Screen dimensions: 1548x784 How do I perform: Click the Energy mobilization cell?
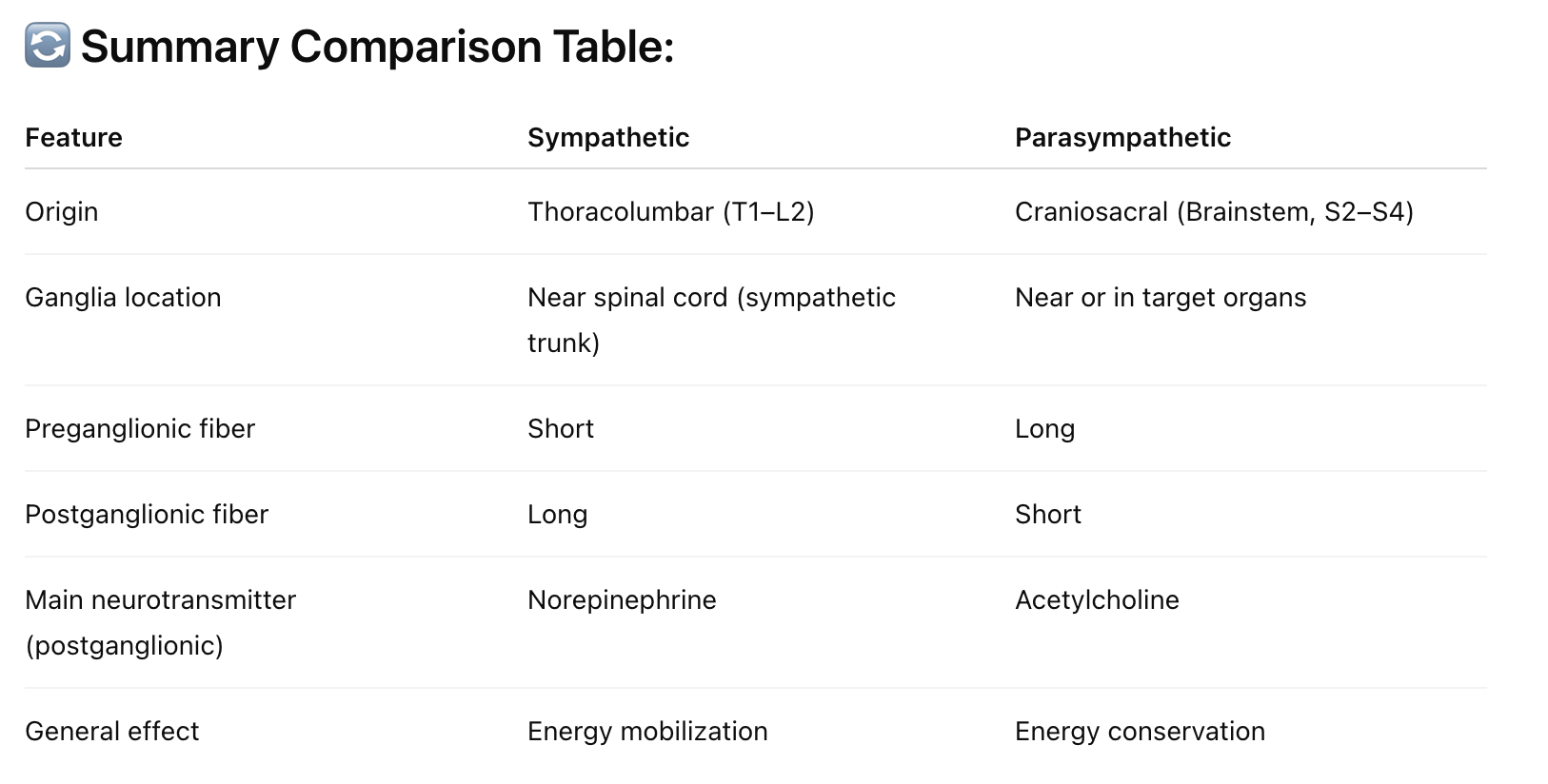(x=647, y=732)
